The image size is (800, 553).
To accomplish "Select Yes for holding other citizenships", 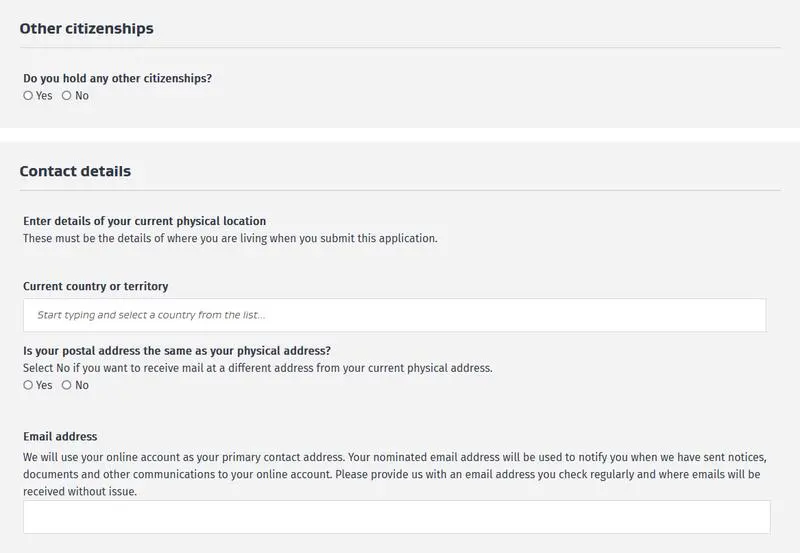I will pyautogui.click(x=28, y=96).
